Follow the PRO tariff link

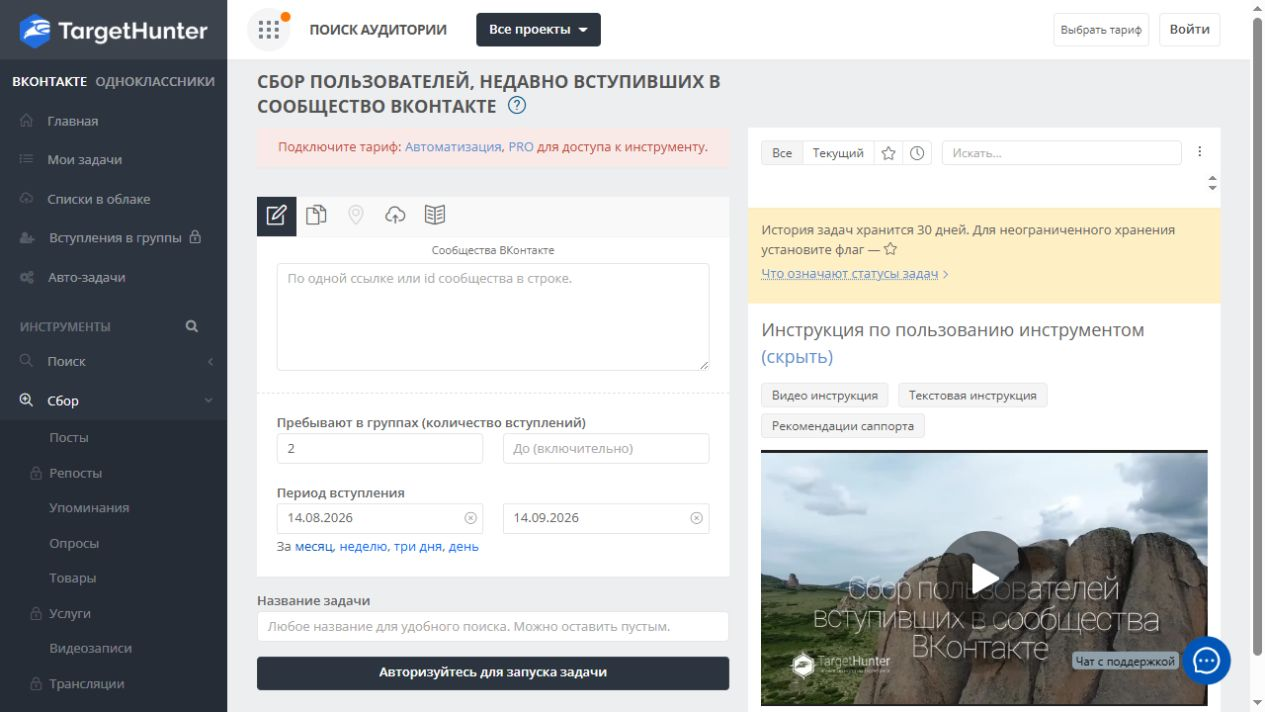(x=521, y=147)
